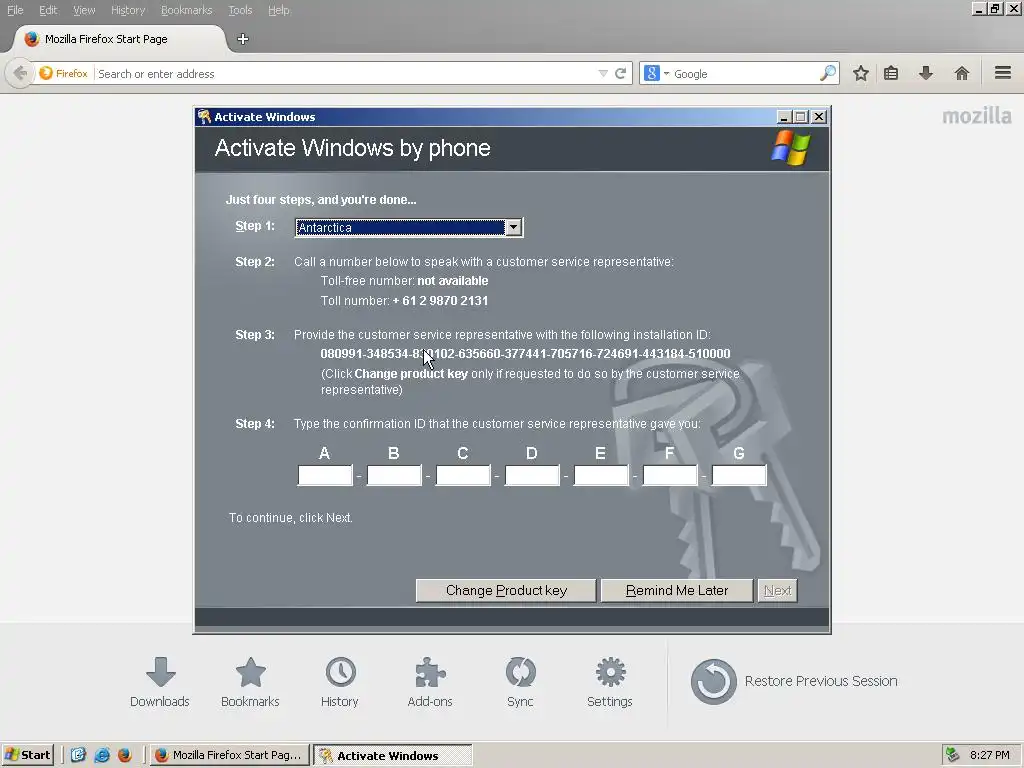Screen dimensions: 1024x768
Task: Switch to Mozilla Firefox Start Page taskbar button
Action: coord(229,755)
